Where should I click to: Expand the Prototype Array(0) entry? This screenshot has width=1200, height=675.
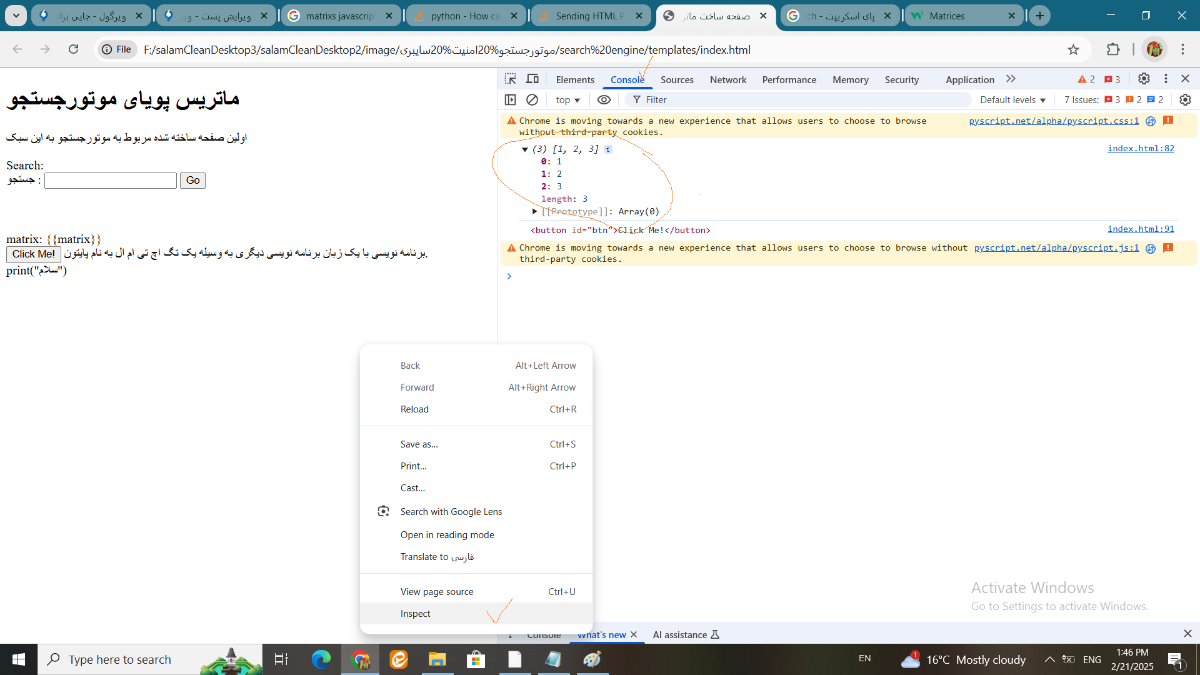536,211
